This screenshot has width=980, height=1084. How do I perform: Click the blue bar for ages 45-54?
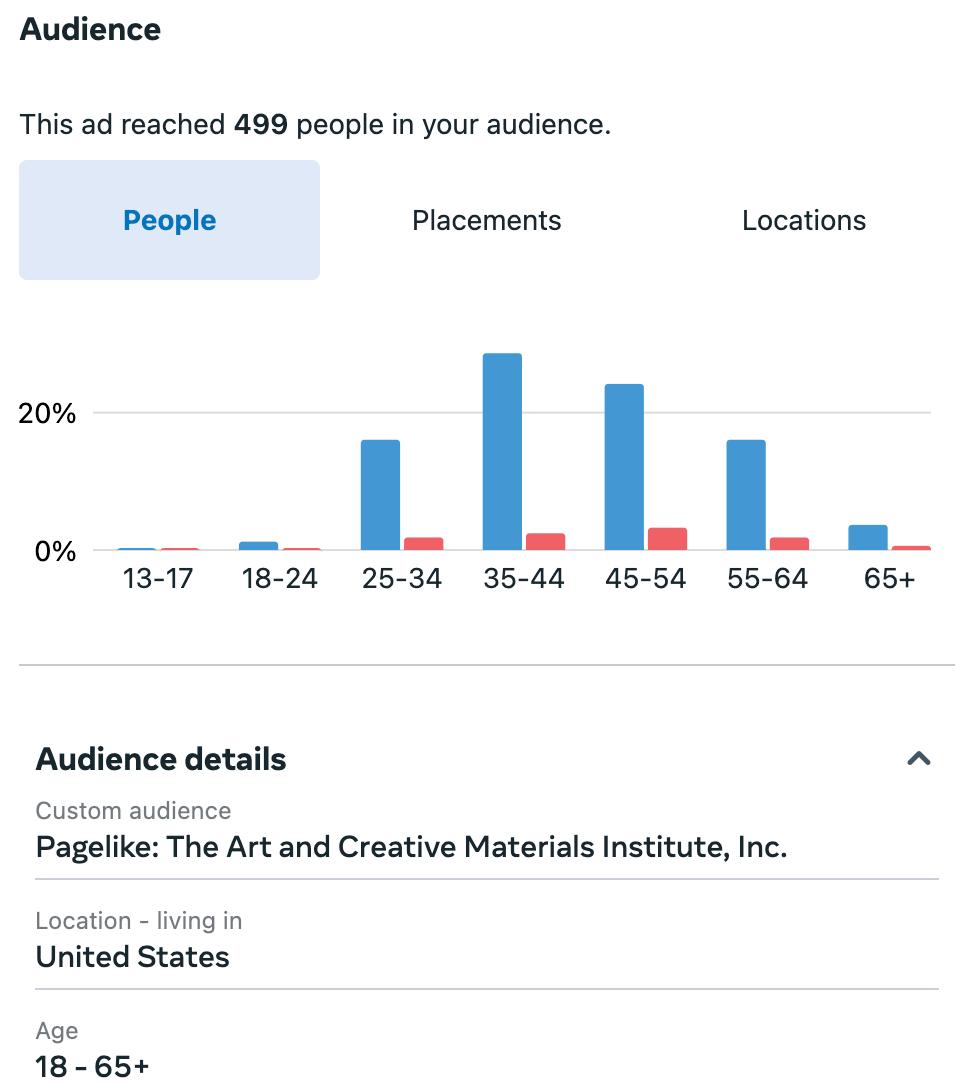(x=624, y=467)
